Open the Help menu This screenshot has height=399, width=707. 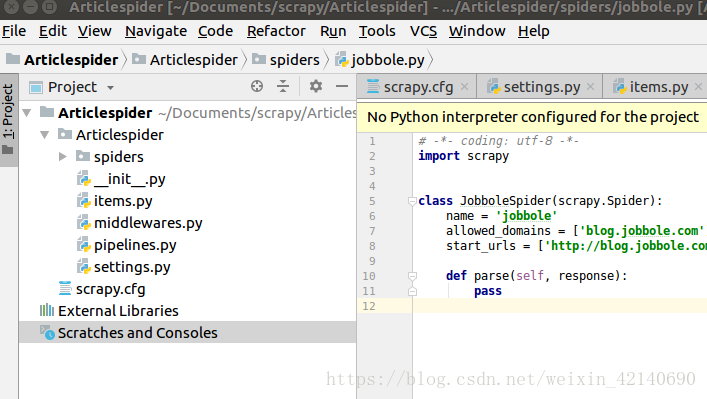coord(533,31)
